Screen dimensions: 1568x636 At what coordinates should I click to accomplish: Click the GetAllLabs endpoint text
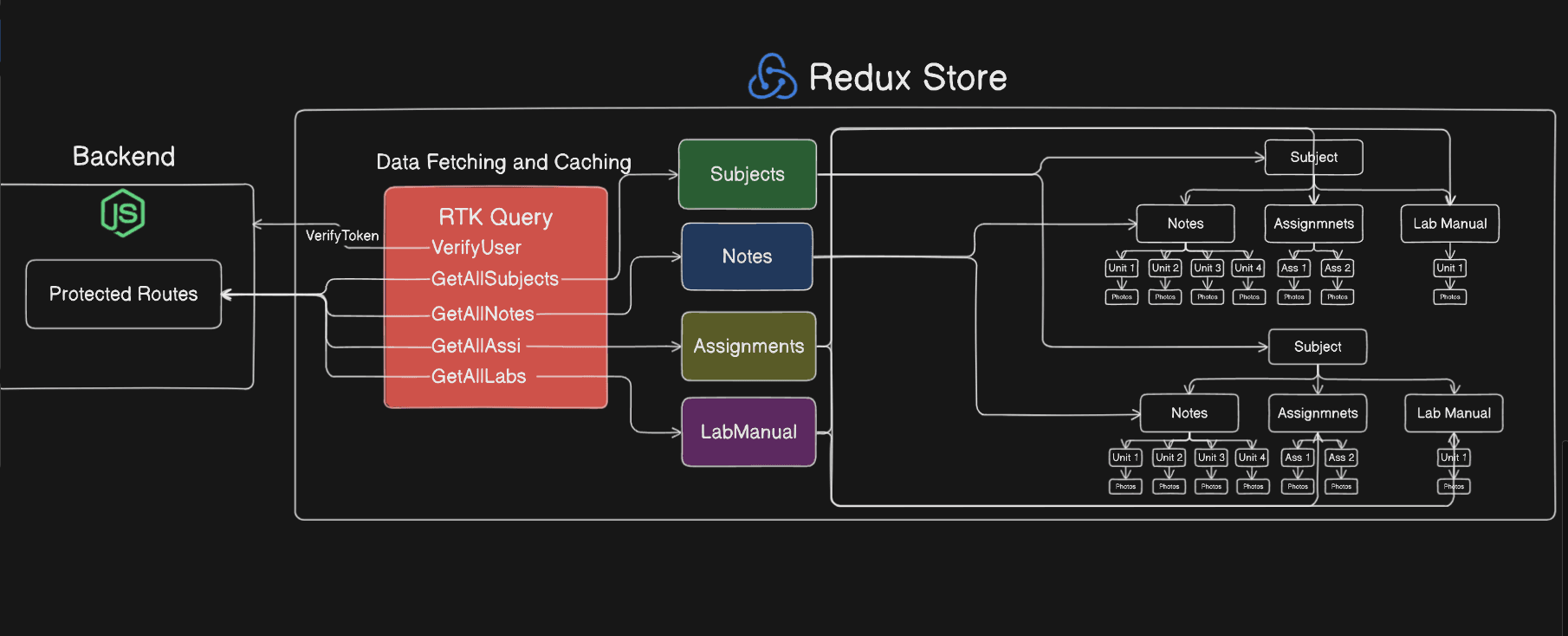click(479, 376)
